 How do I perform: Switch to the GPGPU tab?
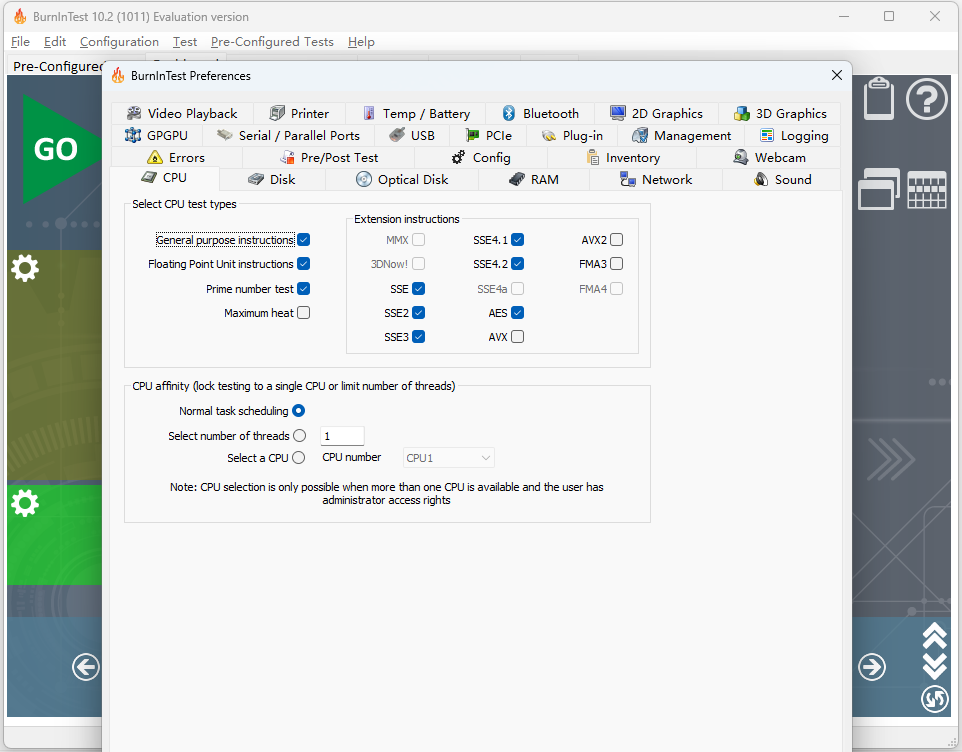[156, 136]
